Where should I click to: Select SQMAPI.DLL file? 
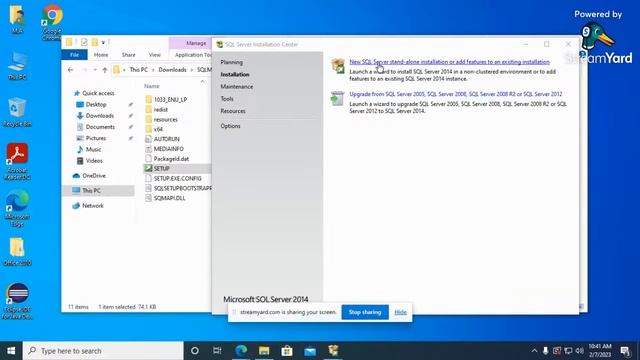click(x=169, y=198)
